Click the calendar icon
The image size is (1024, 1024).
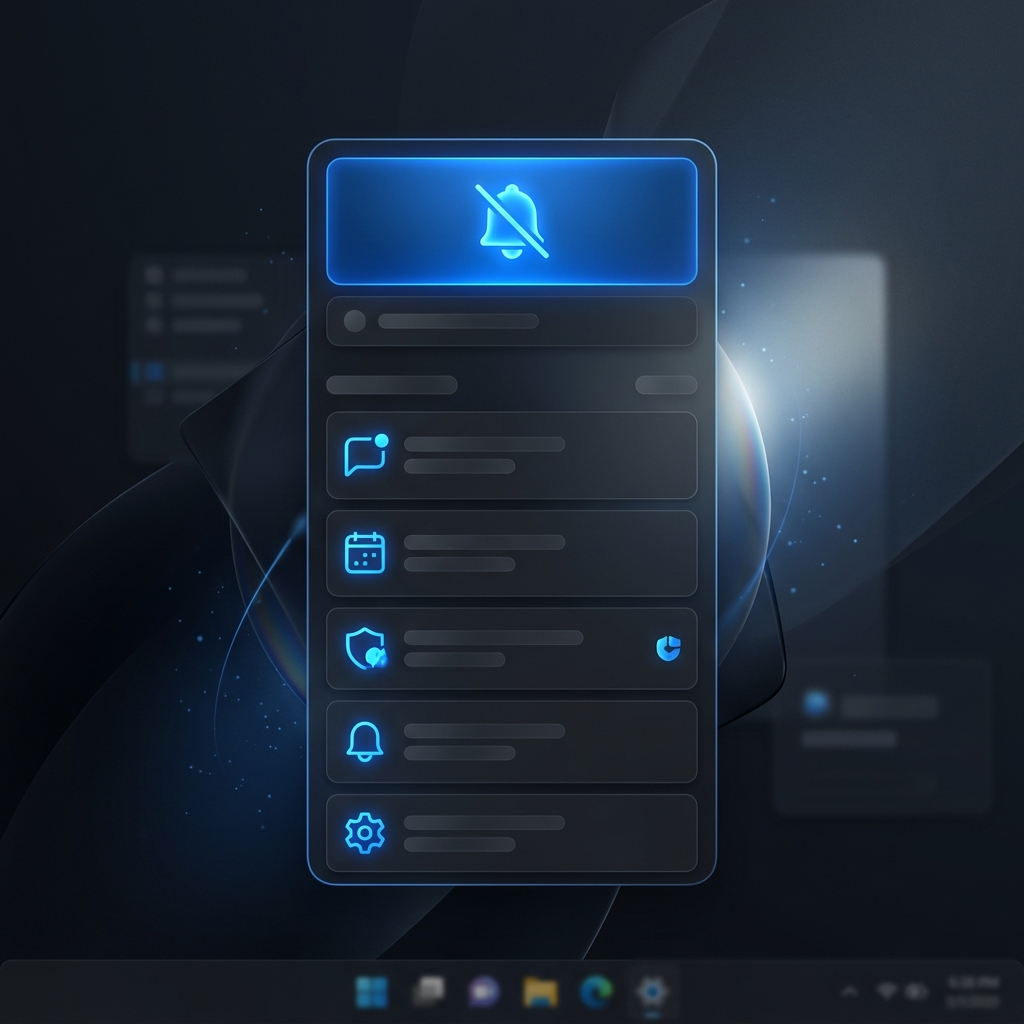(364, 552)
